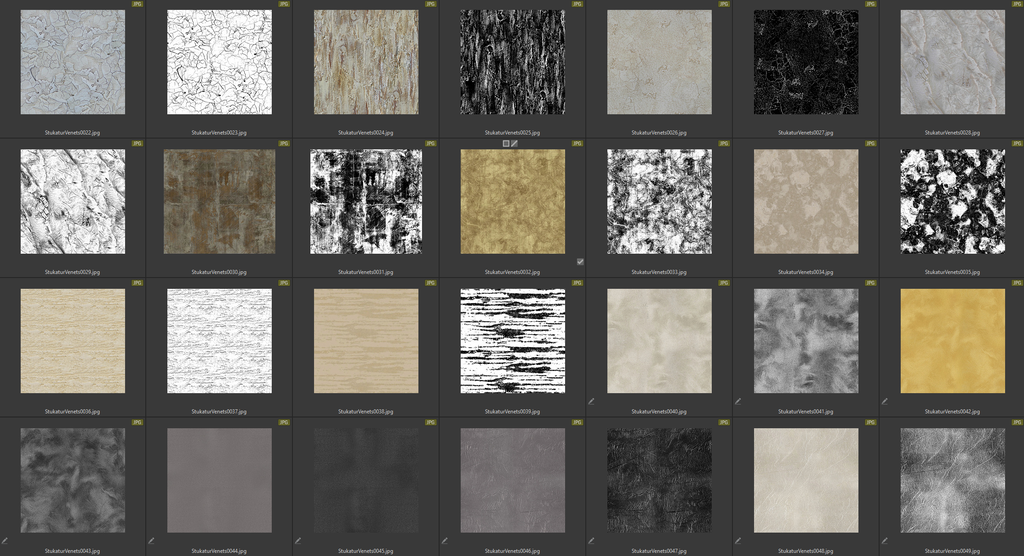Click pencil icon beside StukaturVenets0044 thumbnail
This screenshot has height=556, width=1024.
152,541
